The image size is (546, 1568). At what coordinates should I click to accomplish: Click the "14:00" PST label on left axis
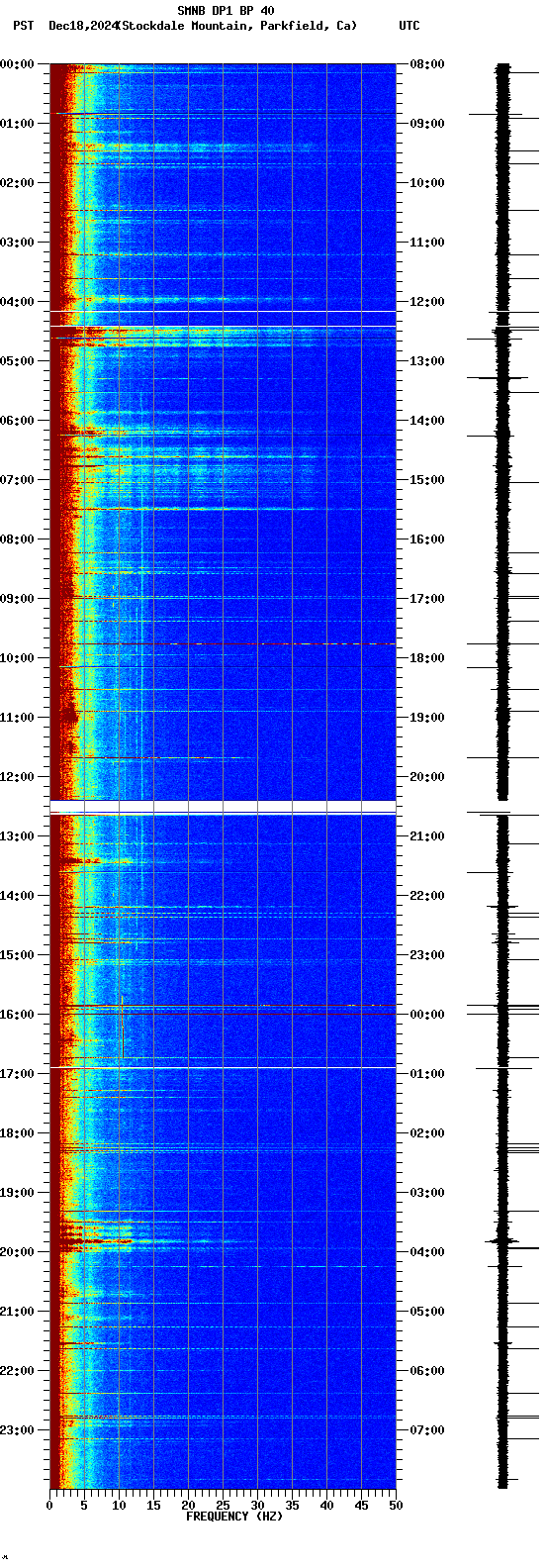tap(16, 896)
